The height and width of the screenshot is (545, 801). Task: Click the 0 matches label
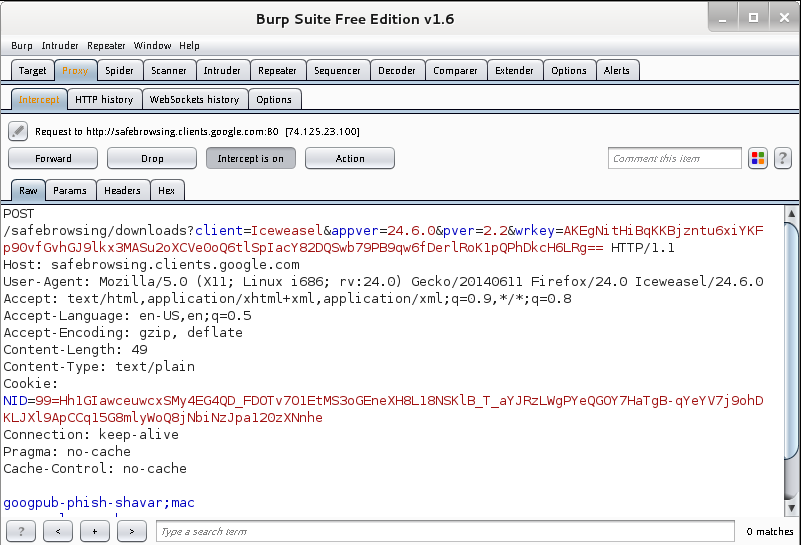pyautogui.click(x=769, y=531)
